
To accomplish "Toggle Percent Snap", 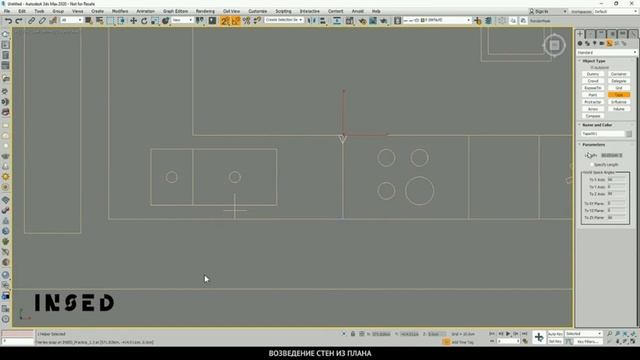I will (x=246, y=20).
